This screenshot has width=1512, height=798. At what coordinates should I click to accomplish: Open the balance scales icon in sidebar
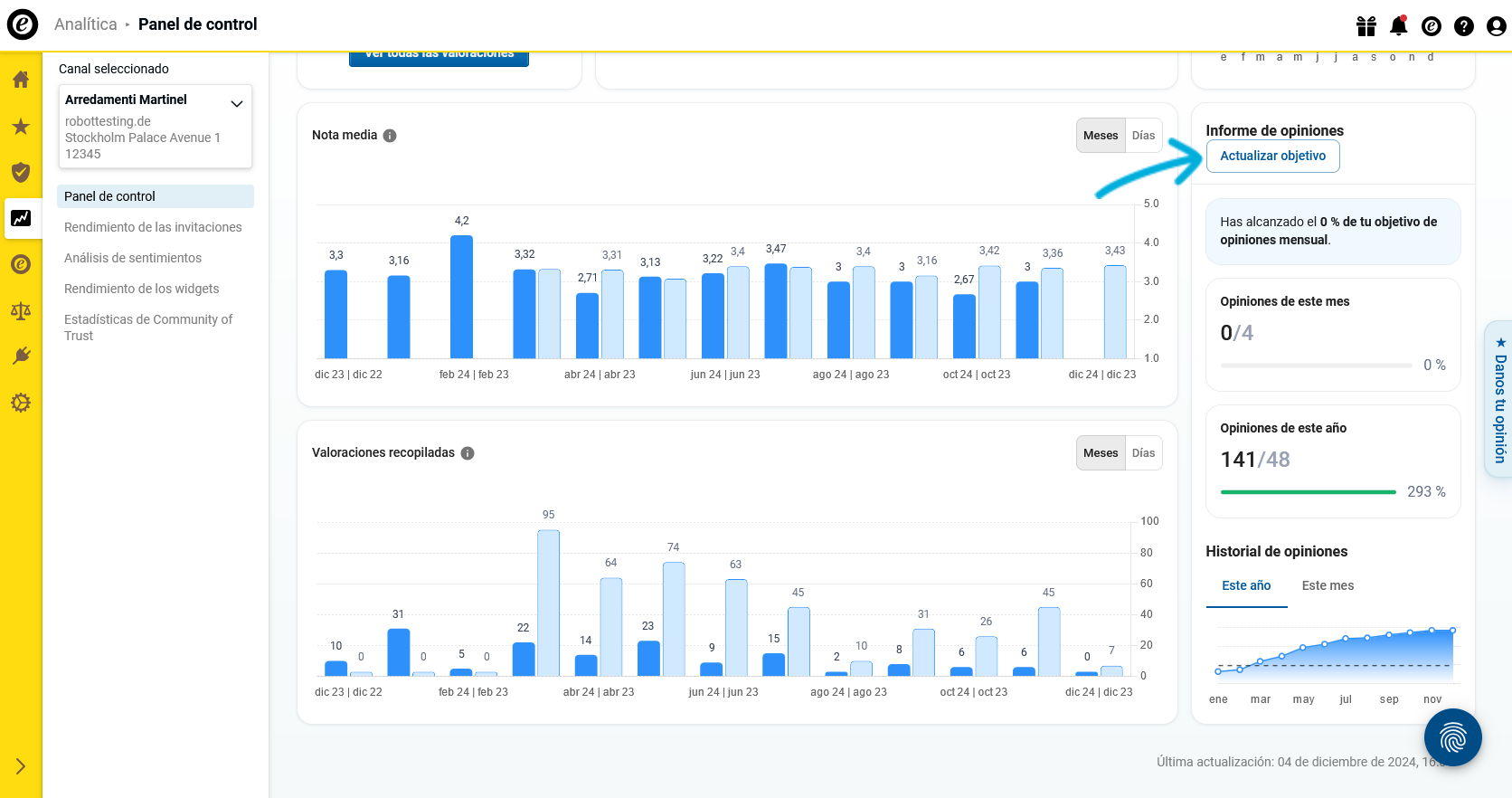click(x=21, y=311)
